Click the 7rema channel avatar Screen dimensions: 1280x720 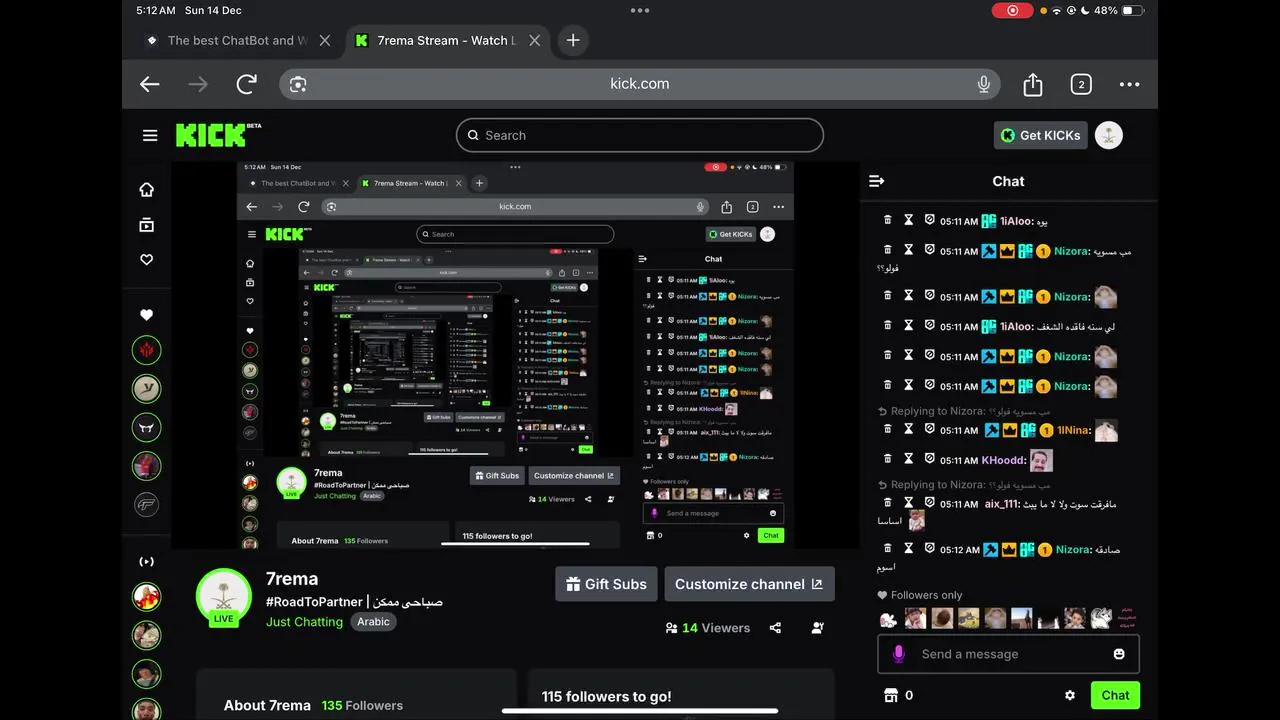(x=224, y=597)
